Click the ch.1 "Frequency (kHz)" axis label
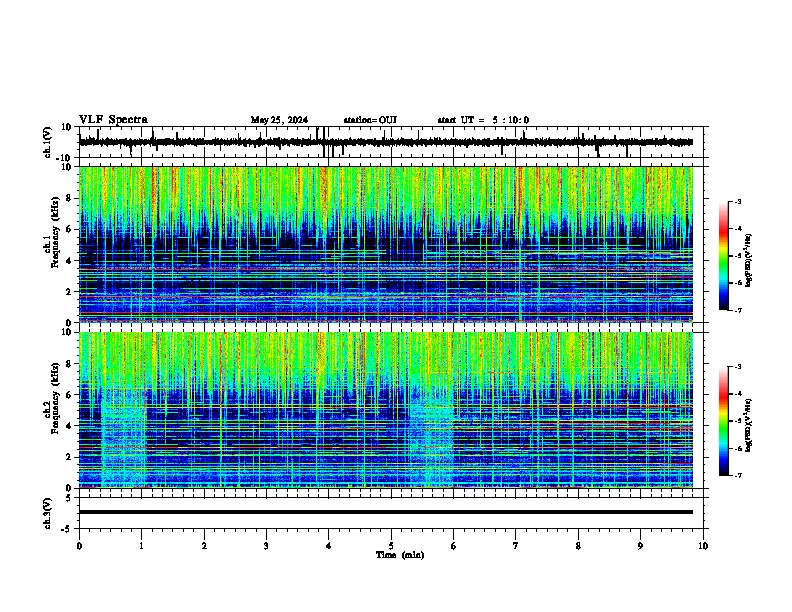The width and height of the screenshot is (792, 612). pos(55,232)
